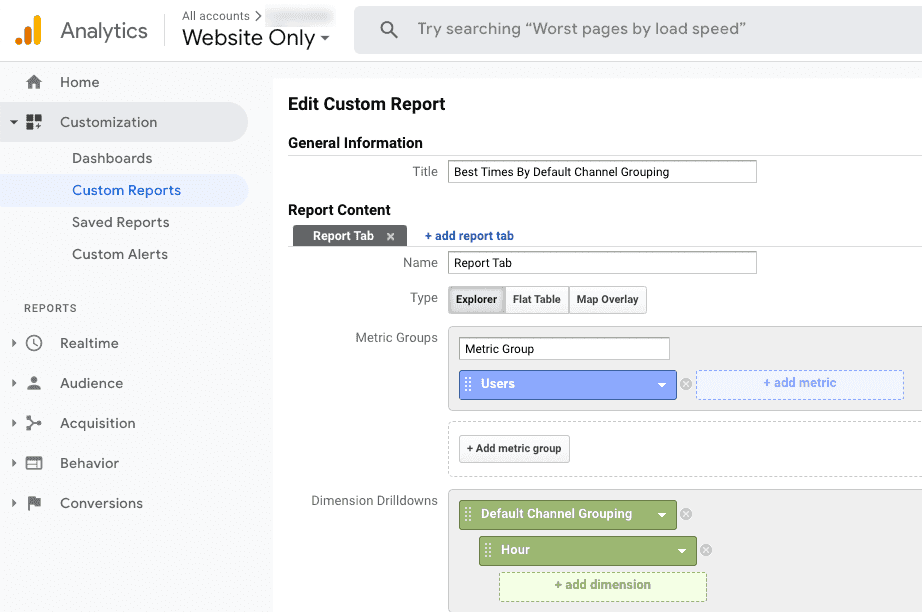Screen dimensions: 922x612
Task: Switch to the Report Tab tab
Action: pos(343,236)
